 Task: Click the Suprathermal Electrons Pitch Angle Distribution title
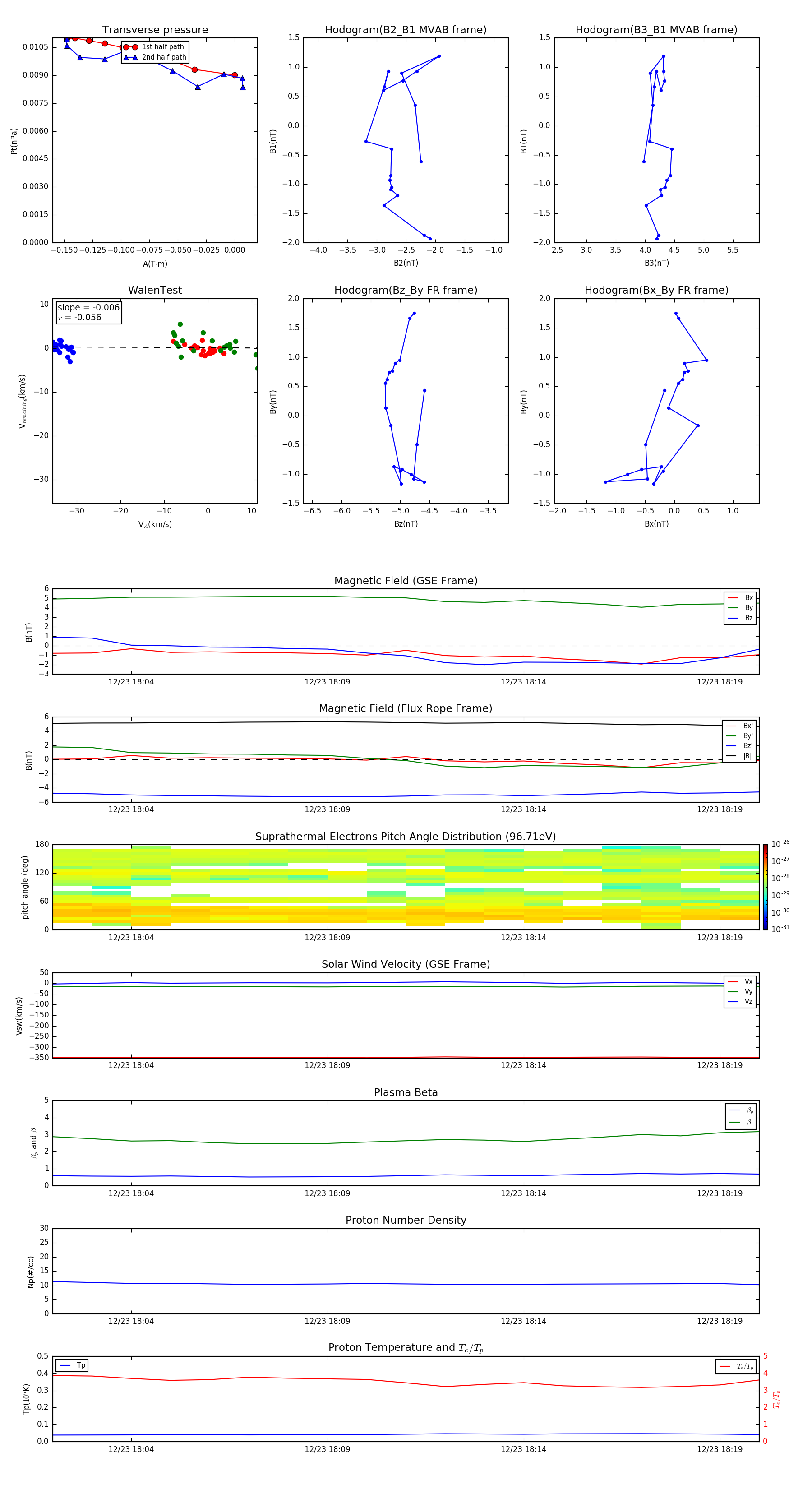(406, 837)
